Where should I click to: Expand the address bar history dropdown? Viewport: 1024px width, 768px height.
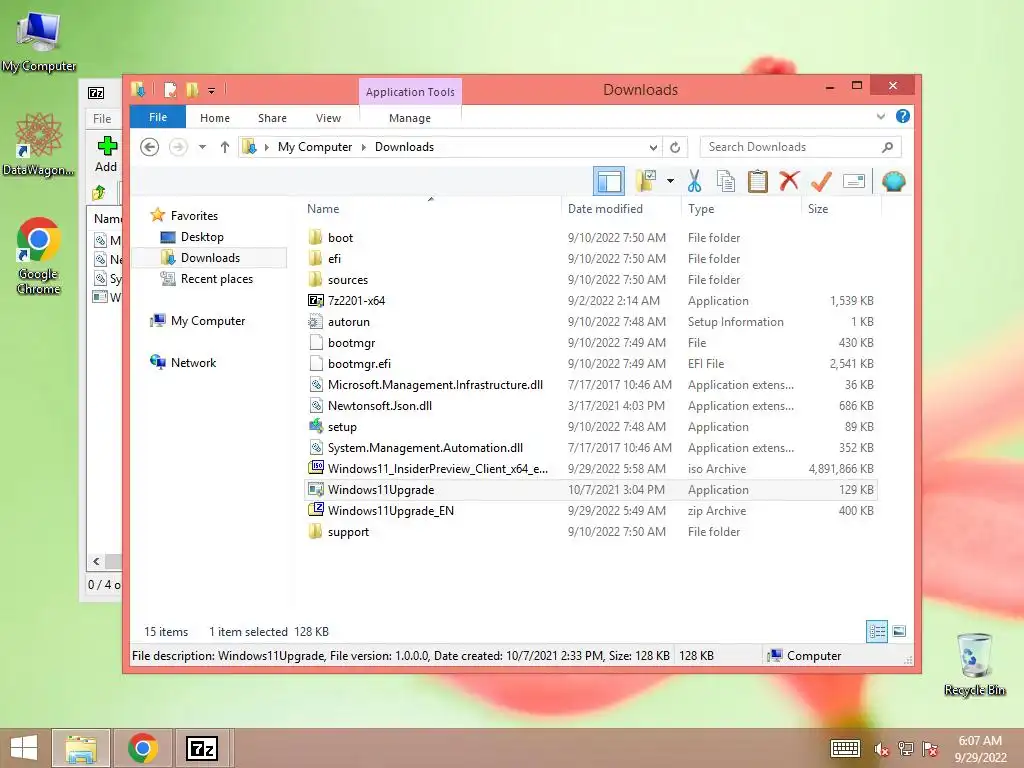click(652, 148)
